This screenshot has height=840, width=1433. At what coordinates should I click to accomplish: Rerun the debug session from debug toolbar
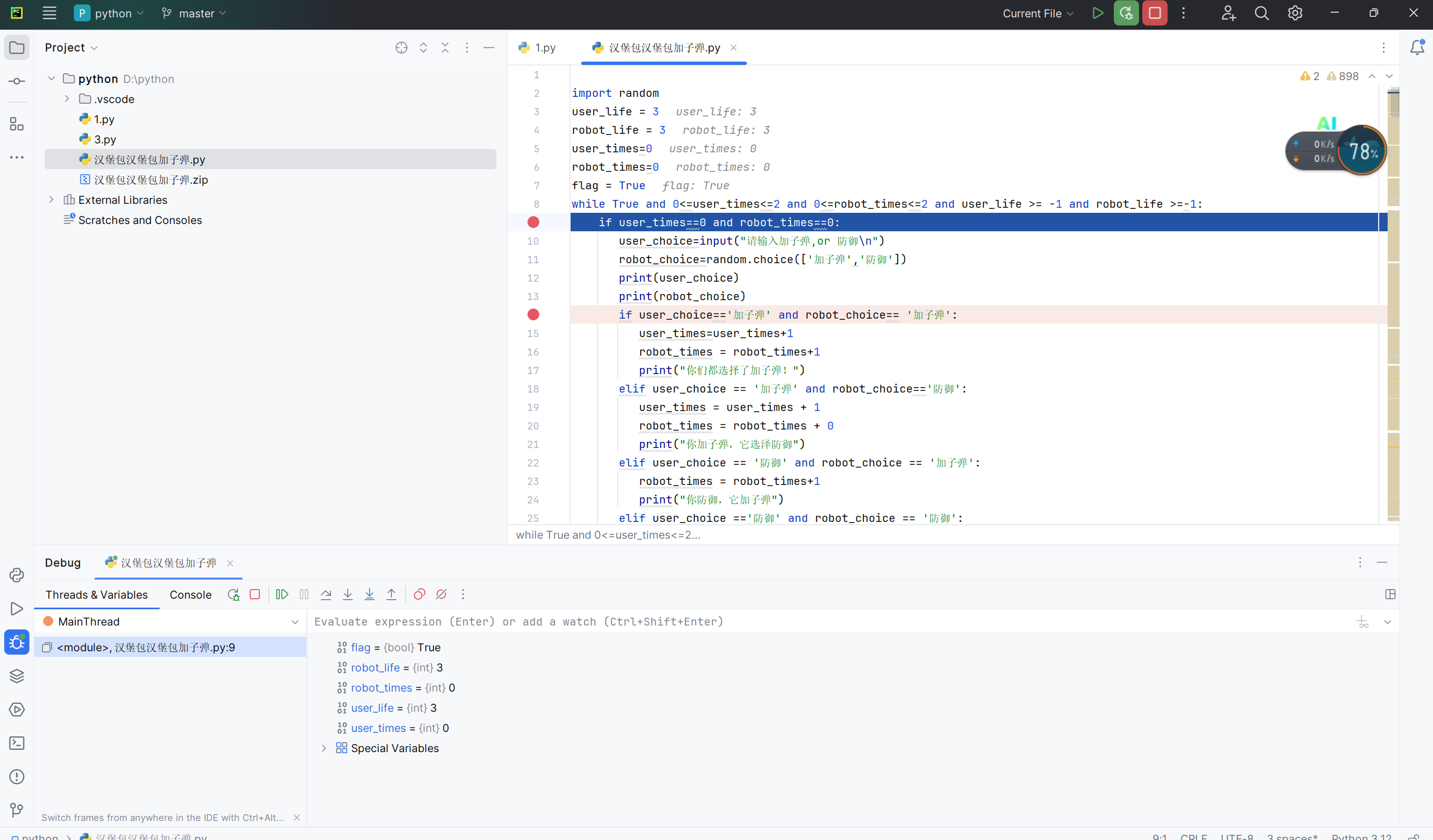[x=233, y=594]
